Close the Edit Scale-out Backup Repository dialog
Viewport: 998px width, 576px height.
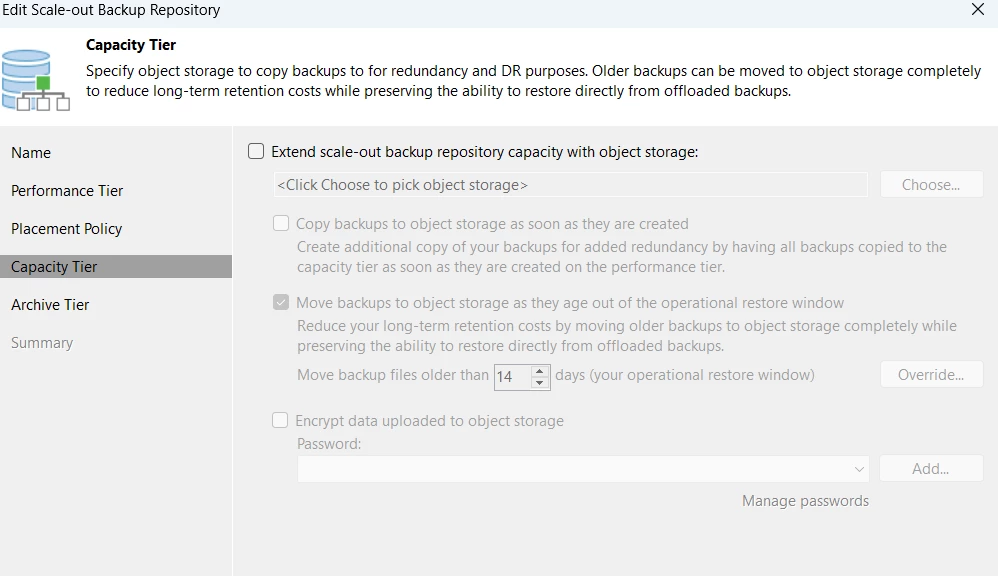[x=977, y=10]
